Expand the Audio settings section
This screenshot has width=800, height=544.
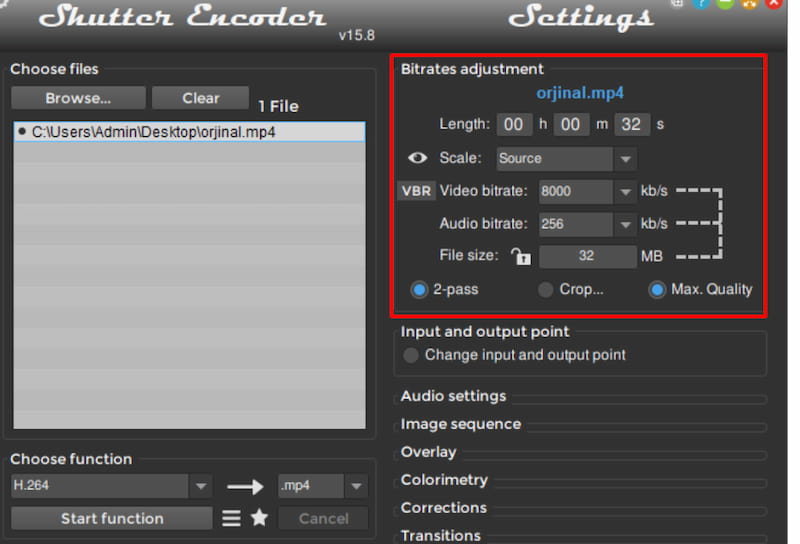453,396
